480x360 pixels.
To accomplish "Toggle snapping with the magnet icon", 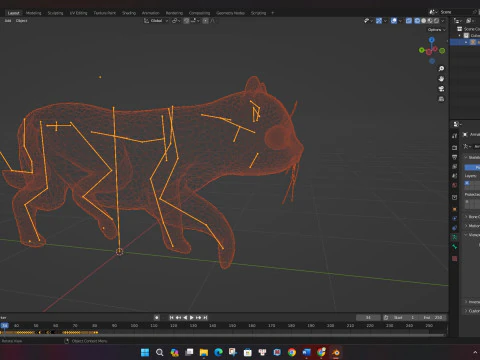I will point(186,21).
